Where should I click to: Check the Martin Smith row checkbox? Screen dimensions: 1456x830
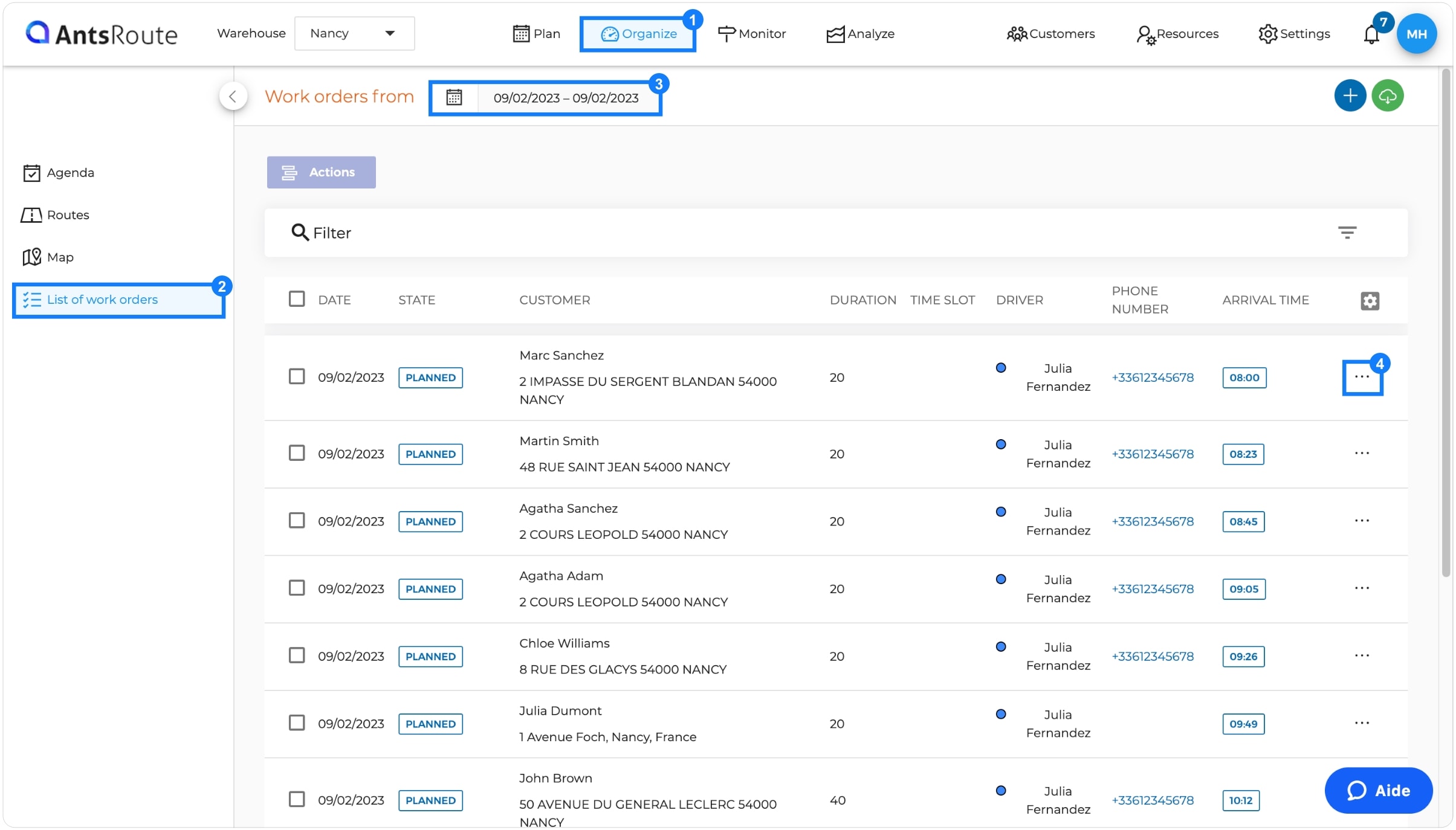[x=297, y=453]
